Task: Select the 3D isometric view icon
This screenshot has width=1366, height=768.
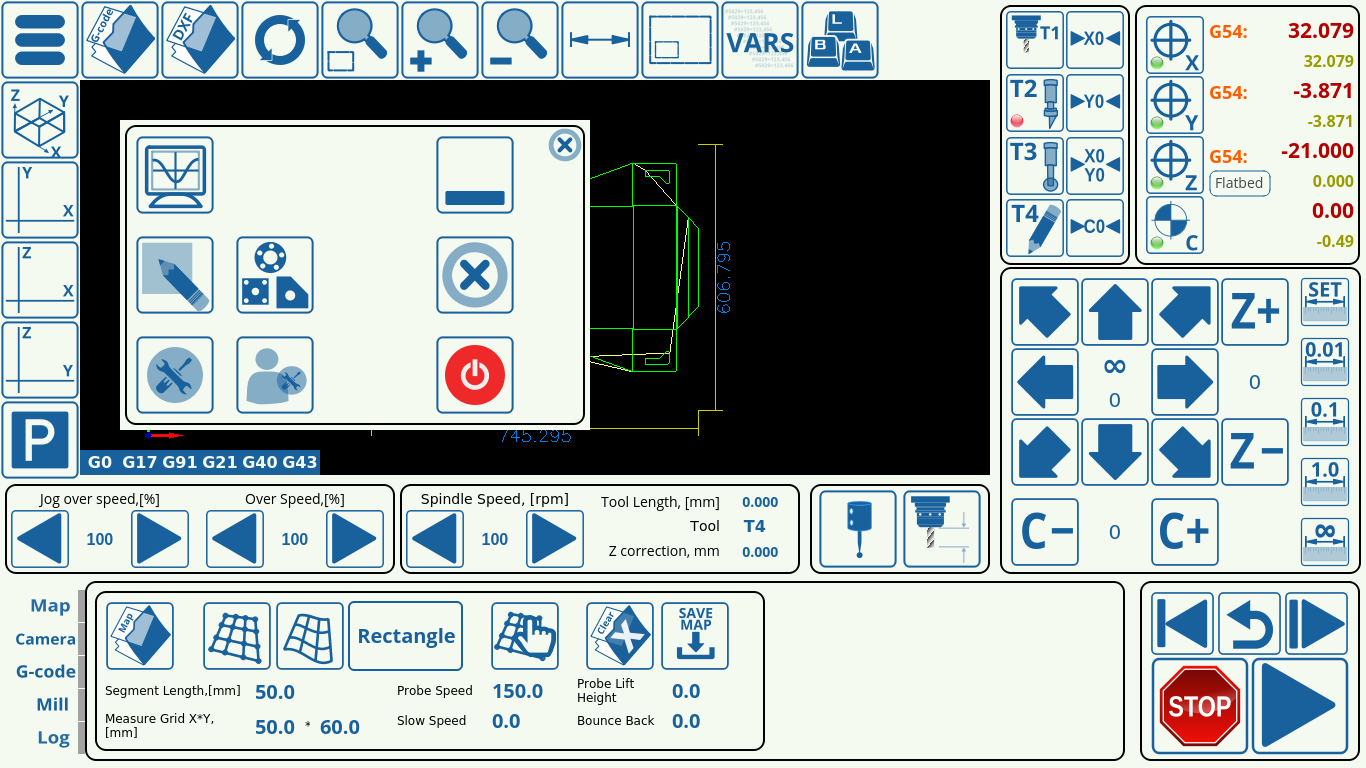Action: 40,121
